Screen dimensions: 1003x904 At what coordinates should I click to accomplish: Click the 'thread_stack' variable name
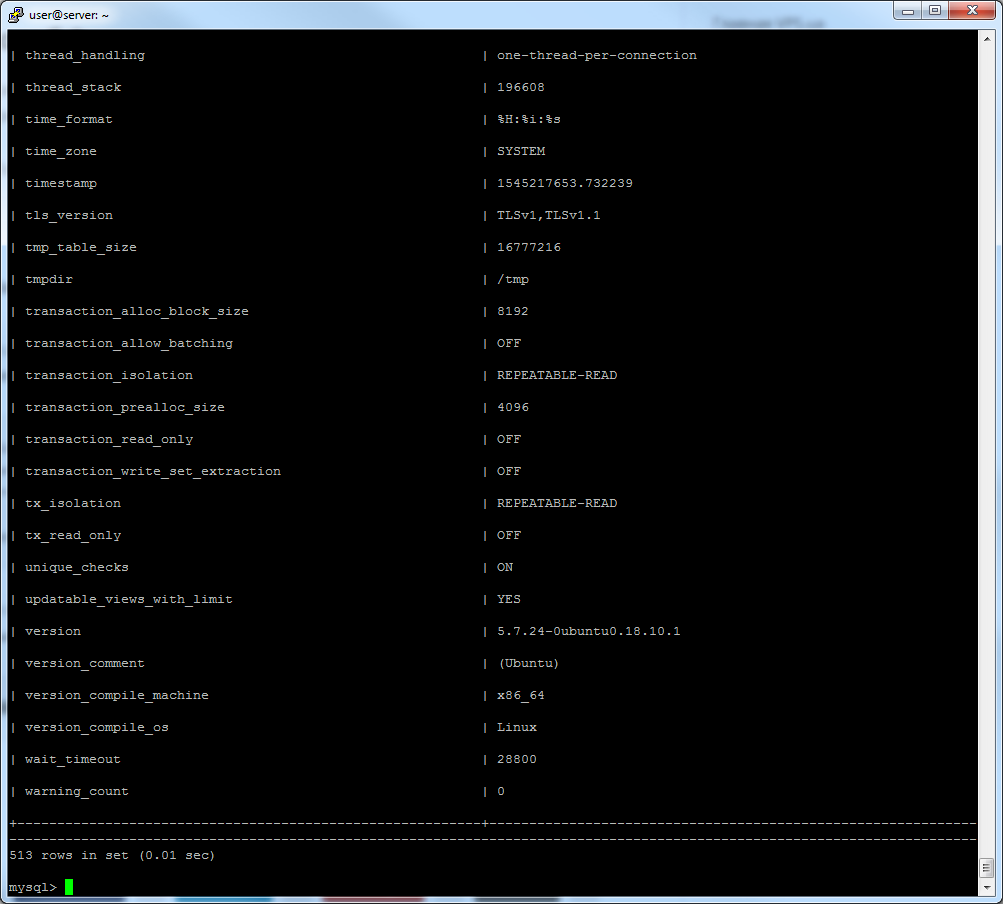tap(73, 88)
